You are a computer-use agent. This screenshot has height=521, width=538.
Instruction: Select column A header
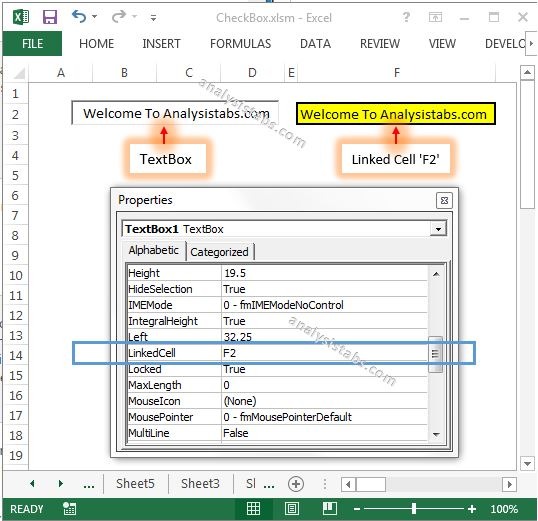pos(61,73)
